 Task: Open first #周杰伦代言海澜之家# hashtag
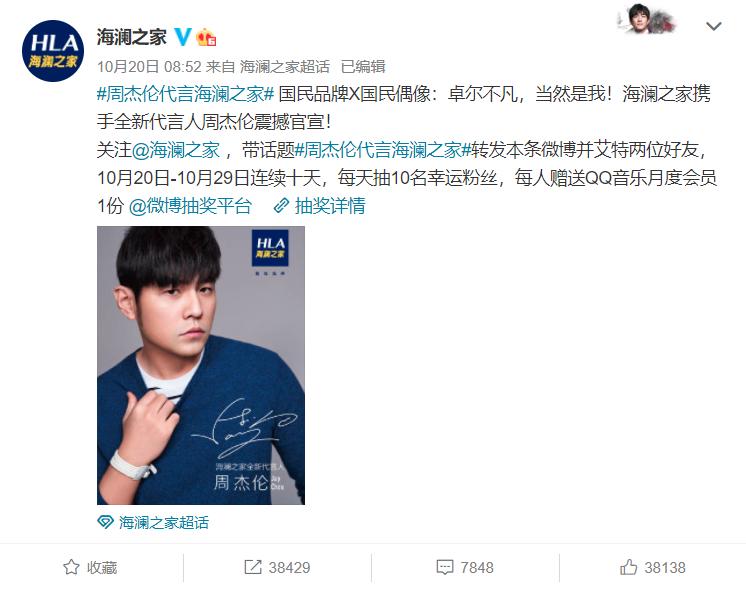(x=186, y=94)
